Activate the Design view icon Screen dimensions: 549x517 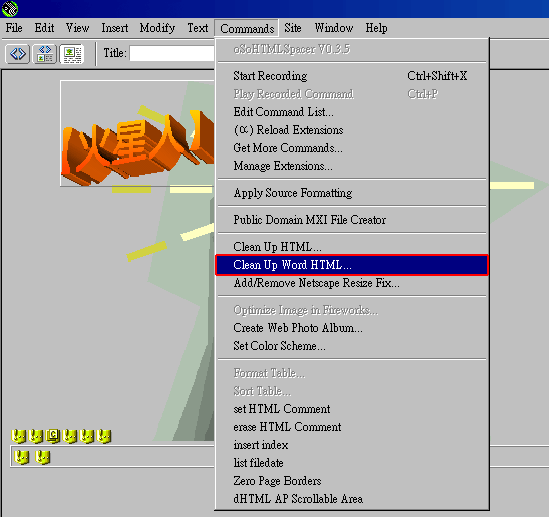click(72, 54)
